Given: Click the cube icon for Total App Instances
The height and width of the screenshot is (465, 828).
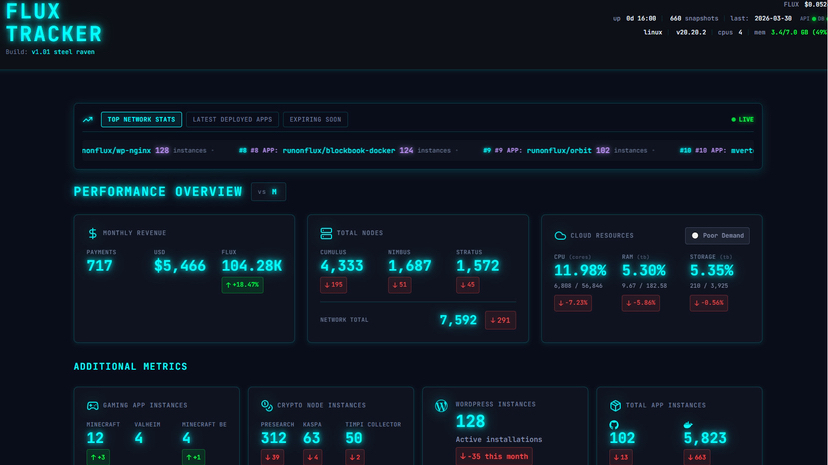Looking at the screenshot, I should 615,406.
